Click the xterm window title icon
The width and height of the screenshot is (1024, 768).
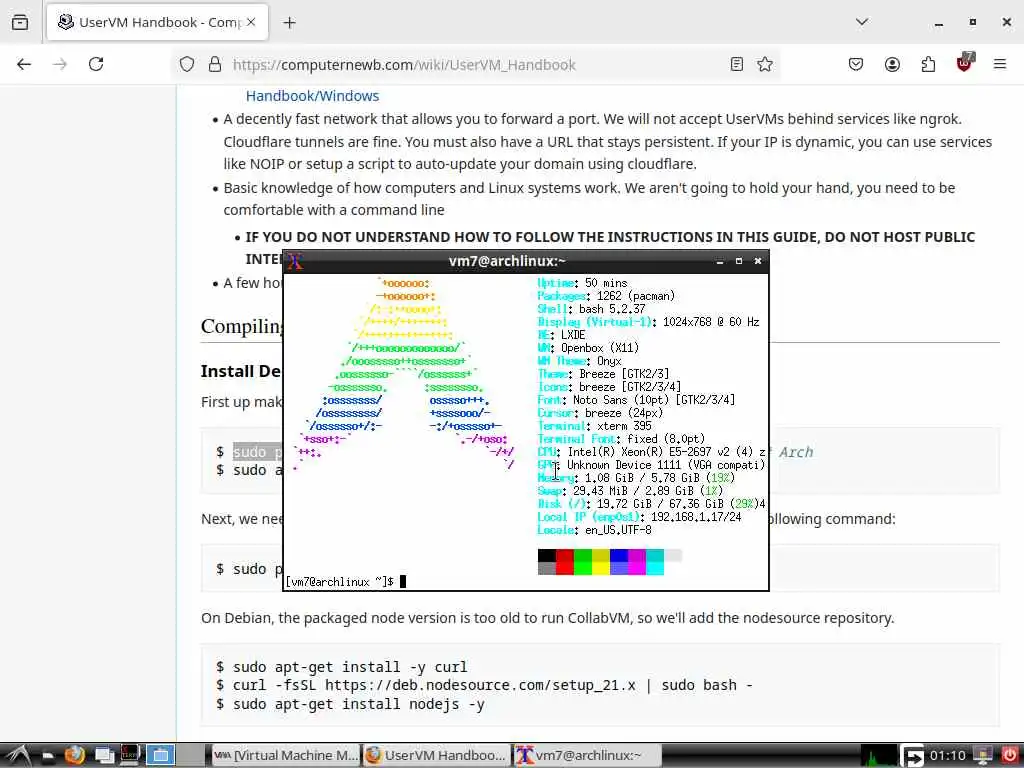click(295, 261)
